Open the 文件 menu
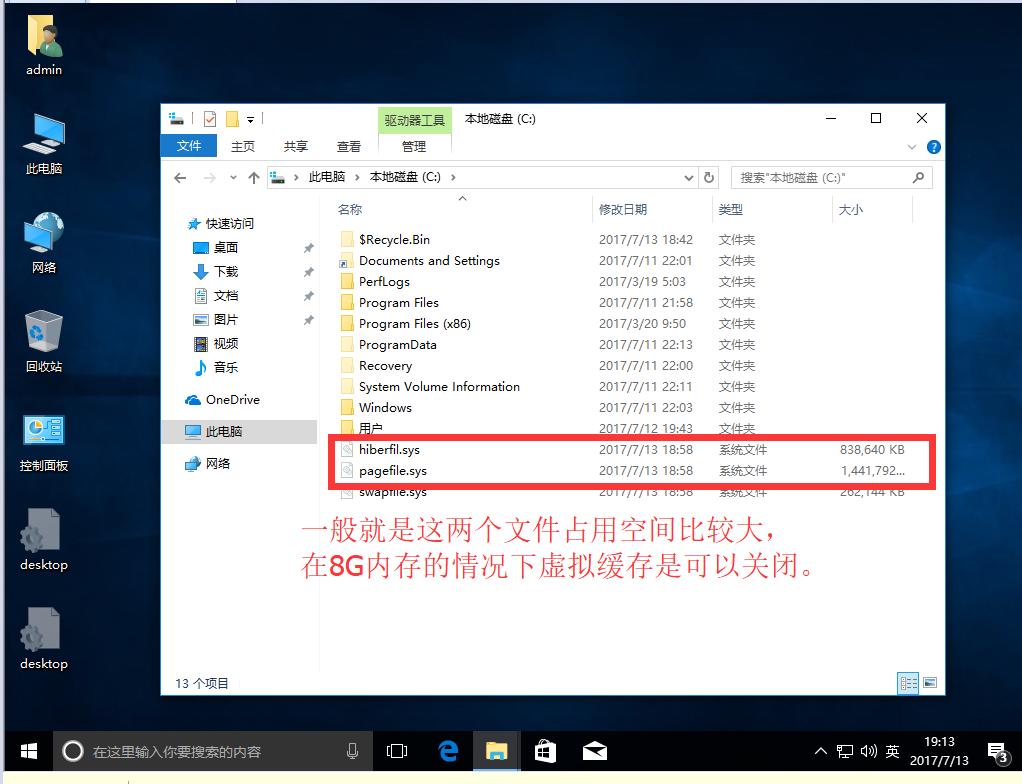The image size is (1022, 784). pos(188,145)
